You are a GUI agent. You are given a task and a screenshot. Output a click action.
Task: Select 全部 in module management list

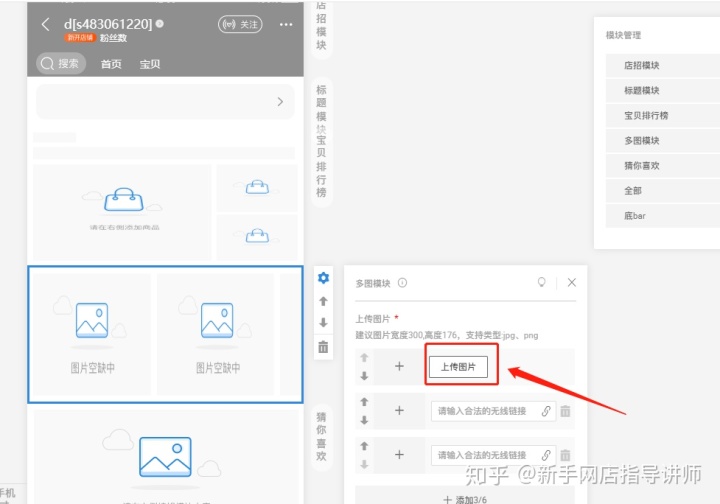click(x=663, y=191)
